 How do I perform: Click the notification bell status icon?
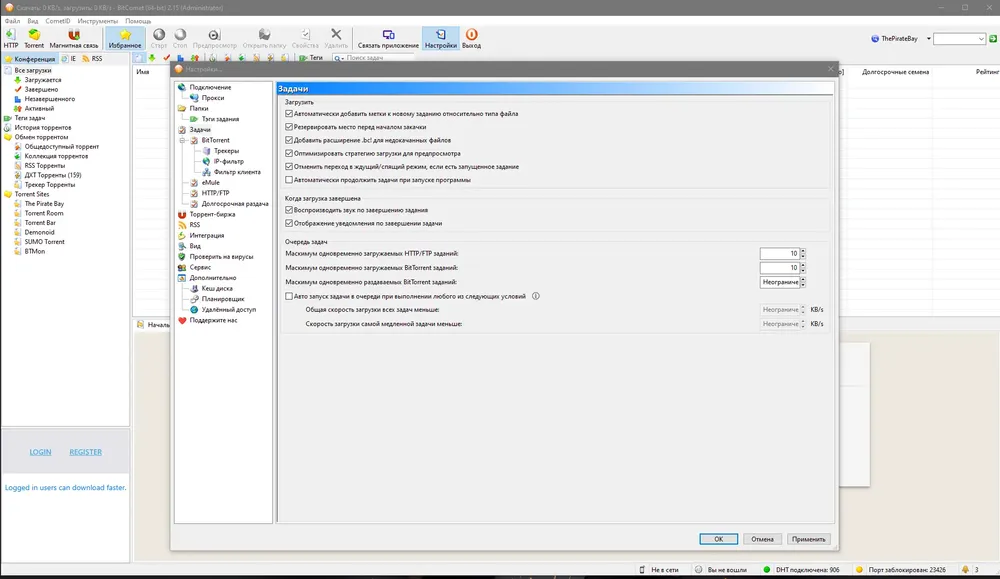[x=965, y=569]
